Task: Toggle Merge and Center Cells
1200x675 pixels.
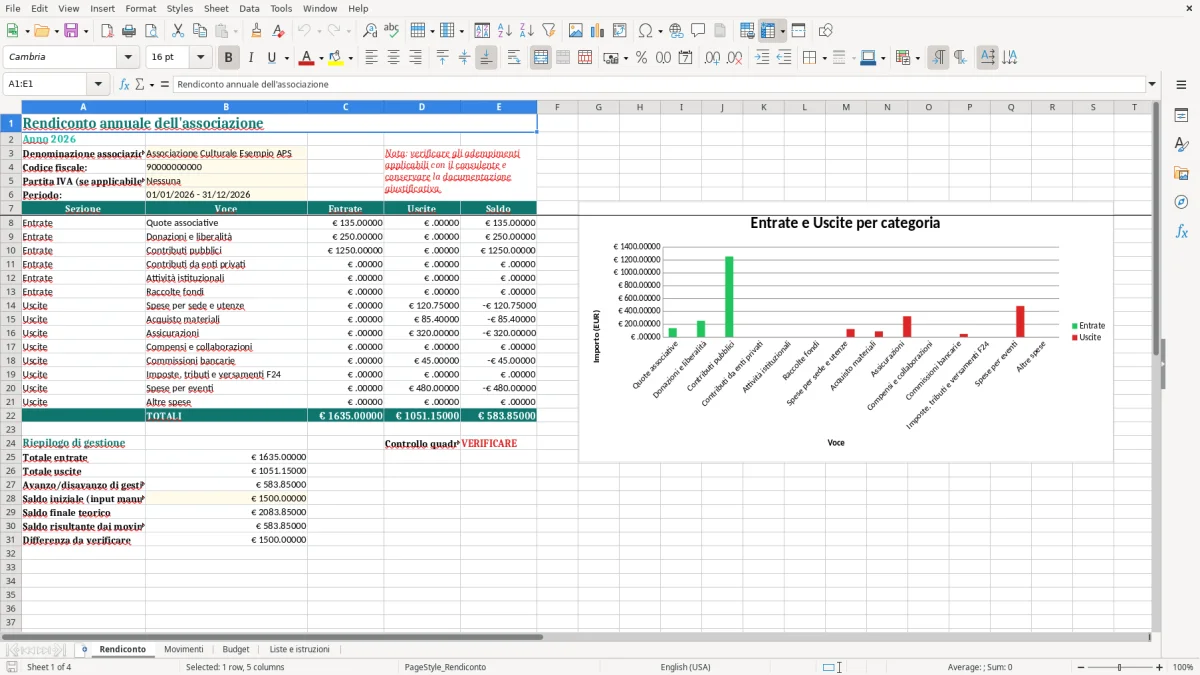Action: tap(541, 58)
